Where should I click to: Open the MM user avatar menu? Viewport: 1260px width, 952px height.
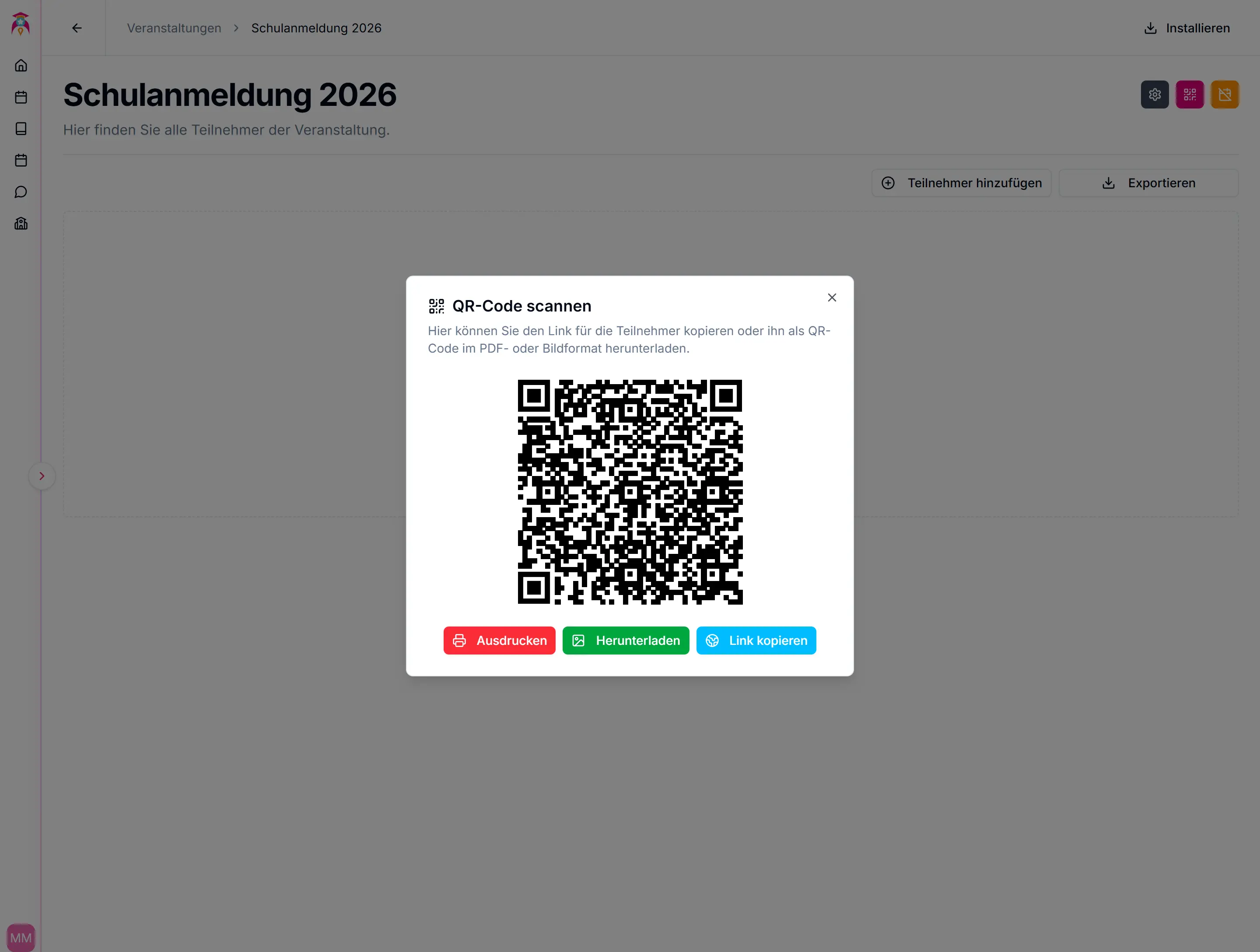21,937
